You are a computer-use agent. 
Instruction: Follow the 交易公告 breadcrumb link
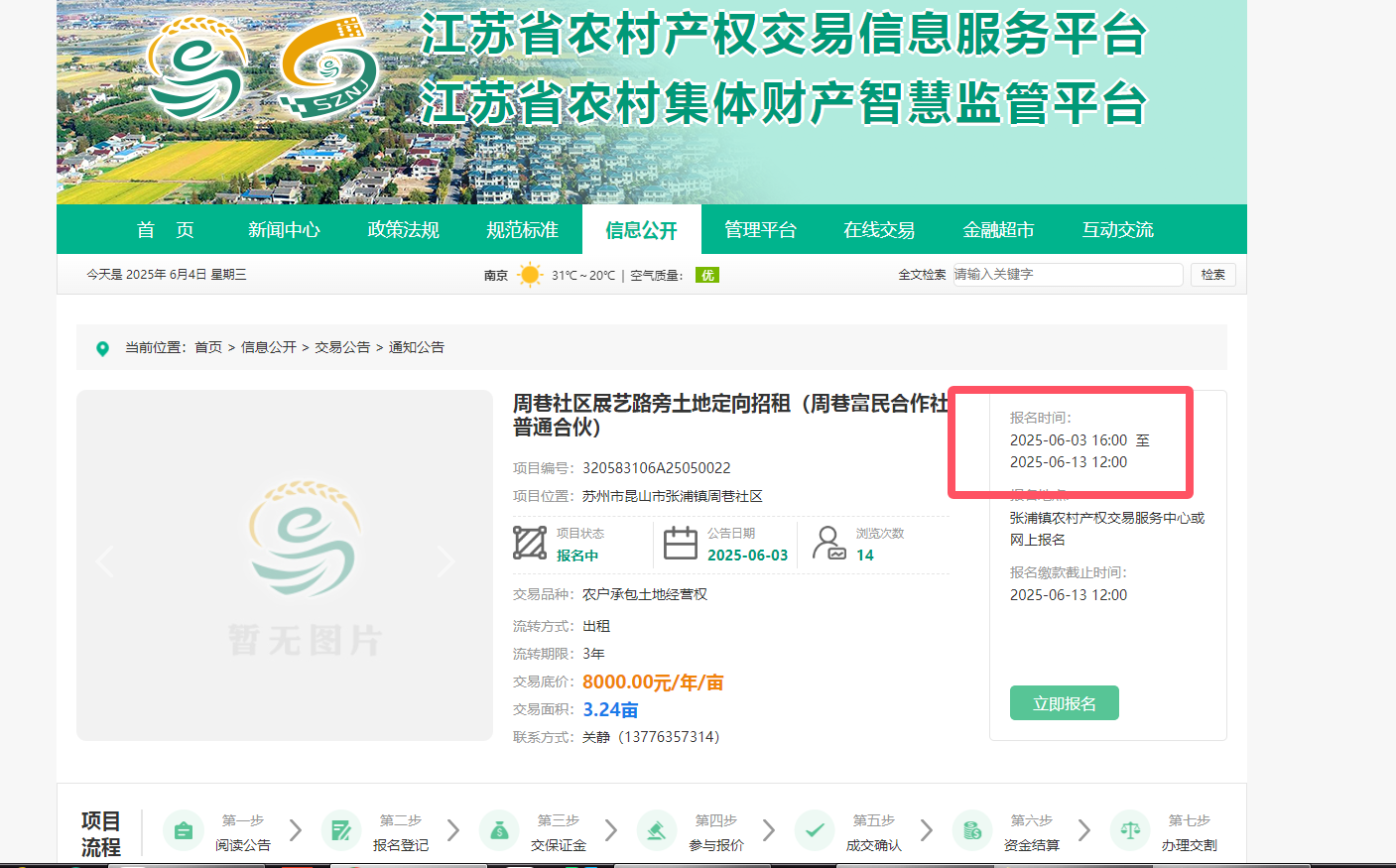(342, 347)
